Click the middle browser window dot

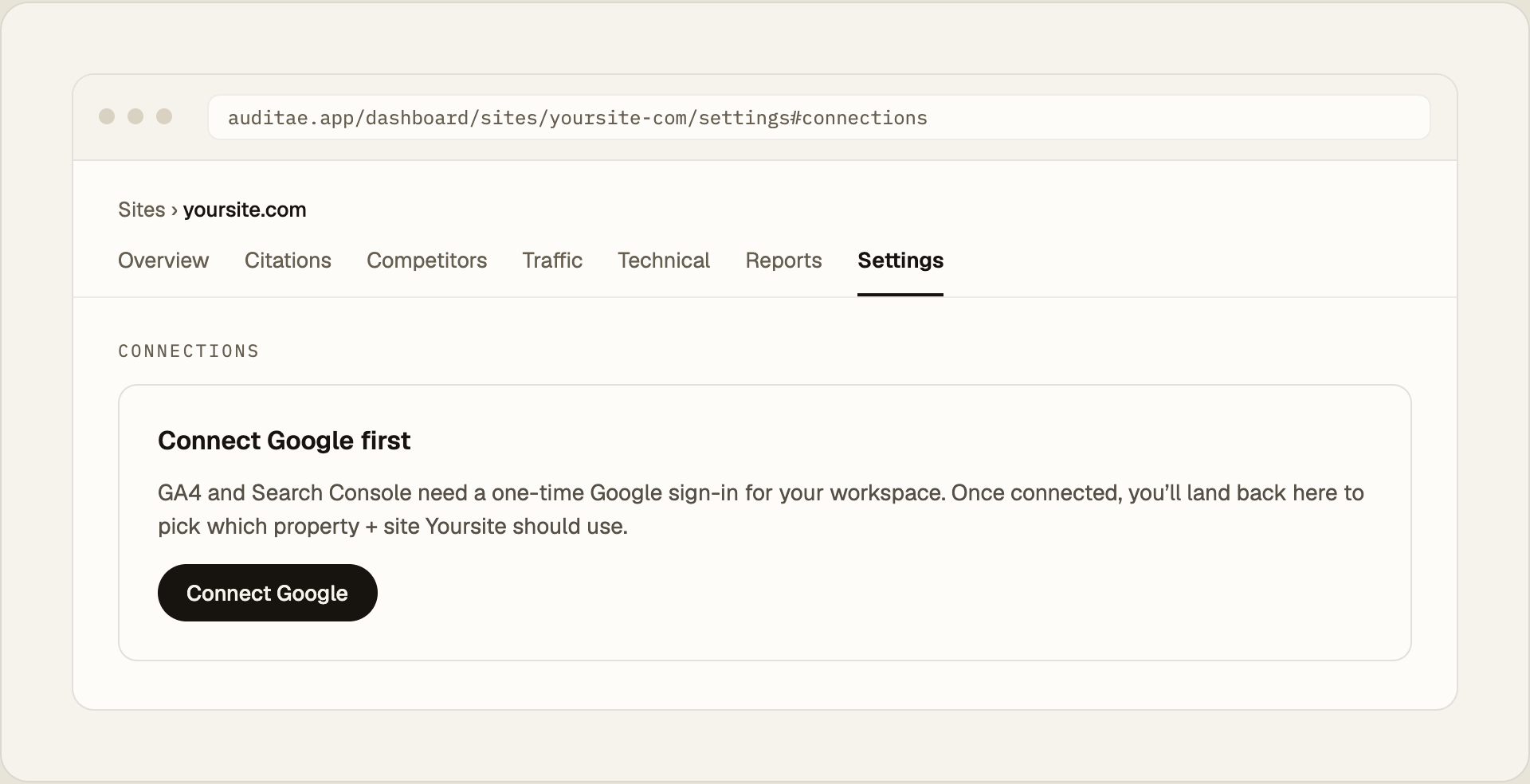pyautogui.click(x=135, y=116)
